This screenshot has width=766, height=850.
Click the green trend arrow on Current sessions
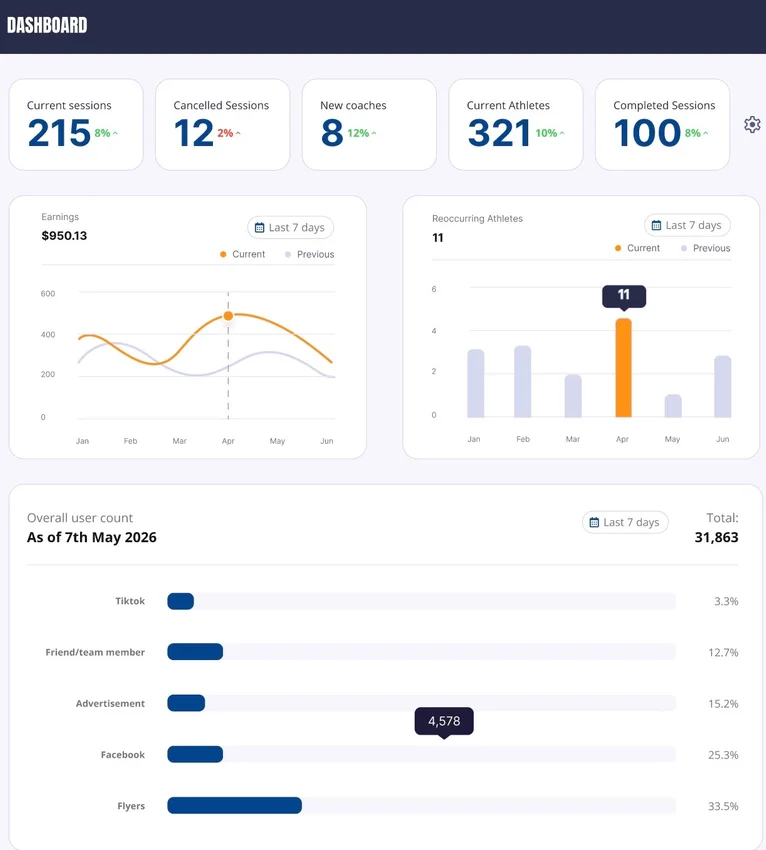116,133
